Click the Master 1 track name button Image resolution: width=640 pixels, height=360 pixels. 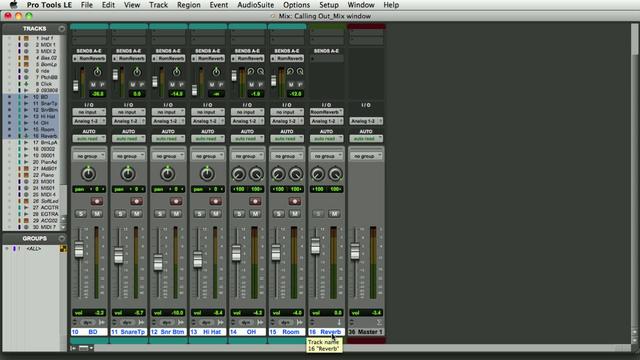(x=366, y=332)
